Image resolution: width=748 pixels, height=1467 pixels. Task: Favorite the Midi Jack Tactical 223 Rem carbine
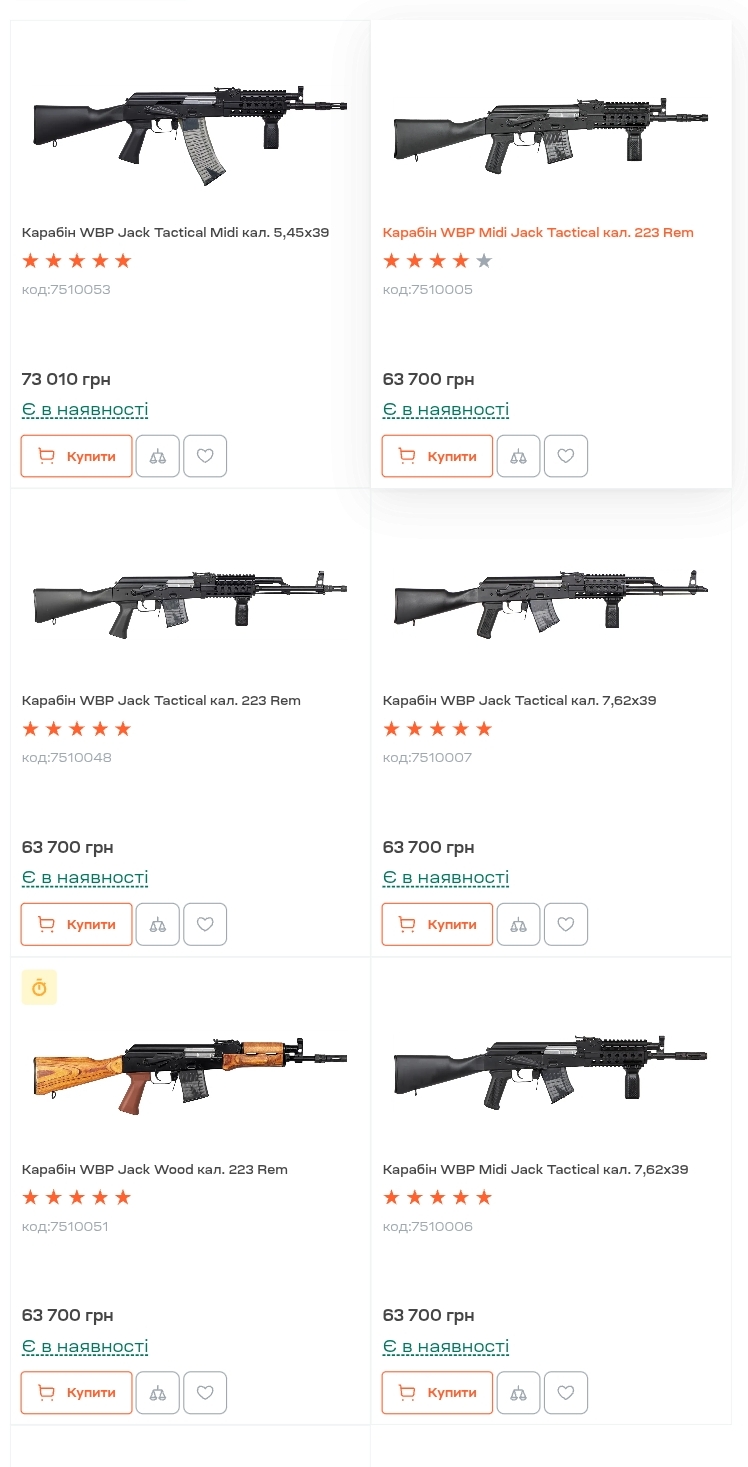click(566, 456)
